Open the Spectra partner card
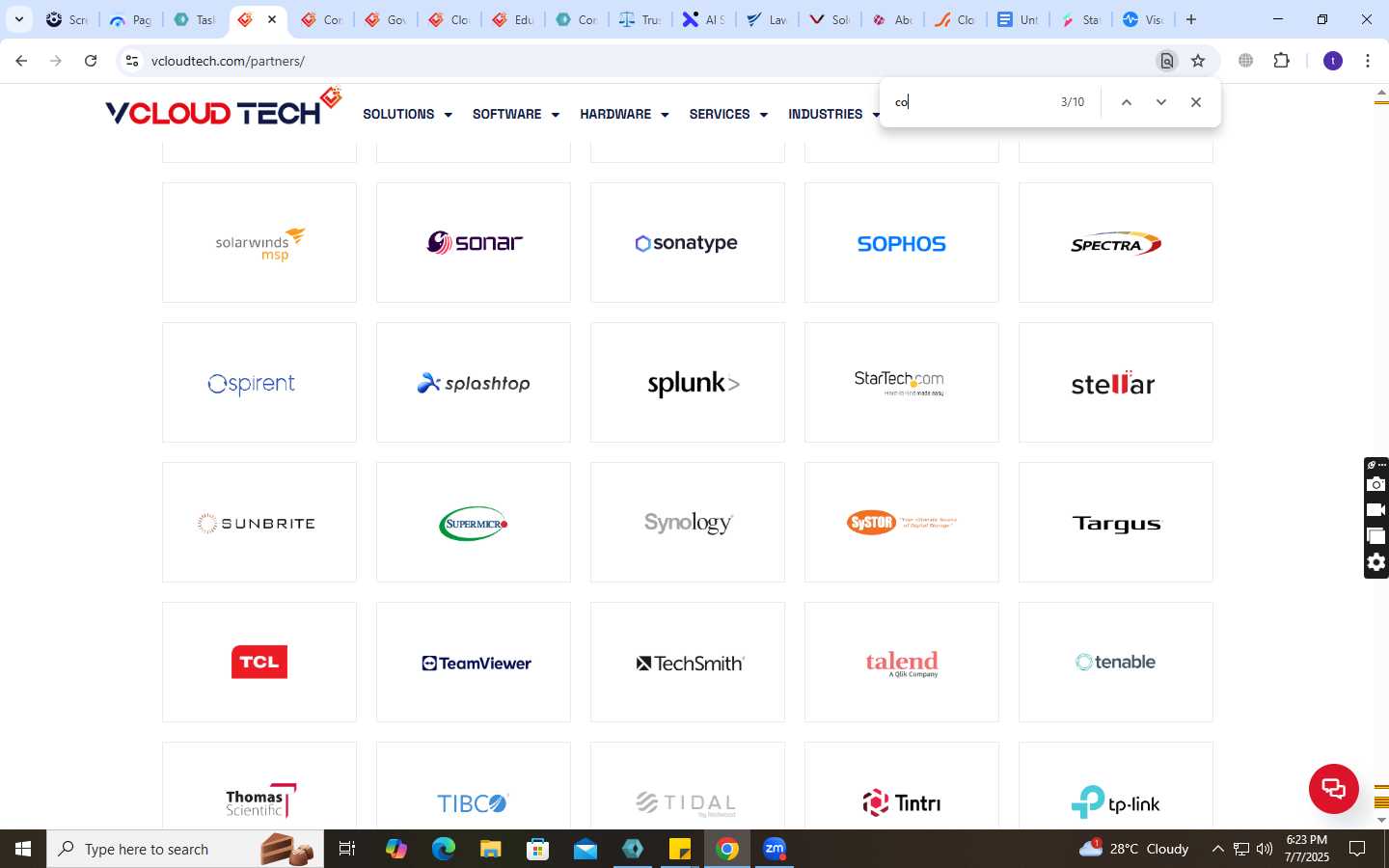Viewport: 1389px width, 868px height. pyautogui.click(x=1116, y=243)
